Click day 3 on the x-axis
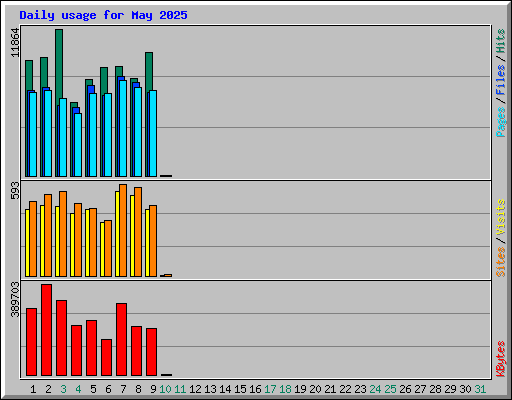The image size is (512, 400). pos(63,389)
